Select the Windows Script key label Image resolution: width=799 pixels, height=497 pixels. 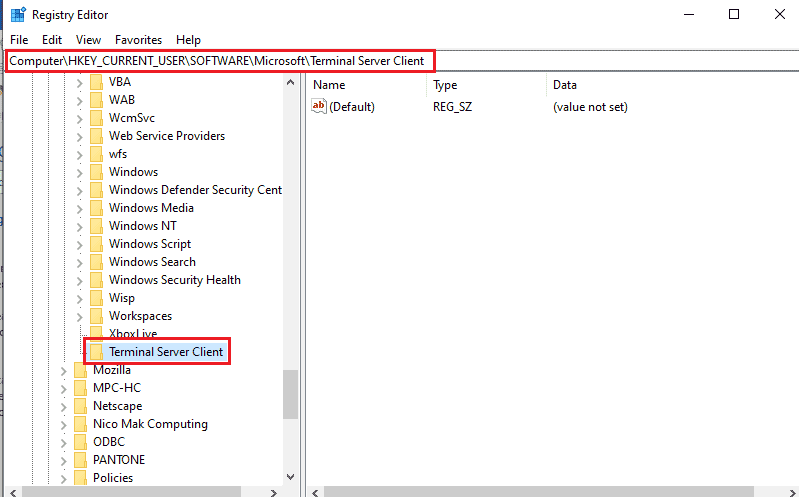150,244
